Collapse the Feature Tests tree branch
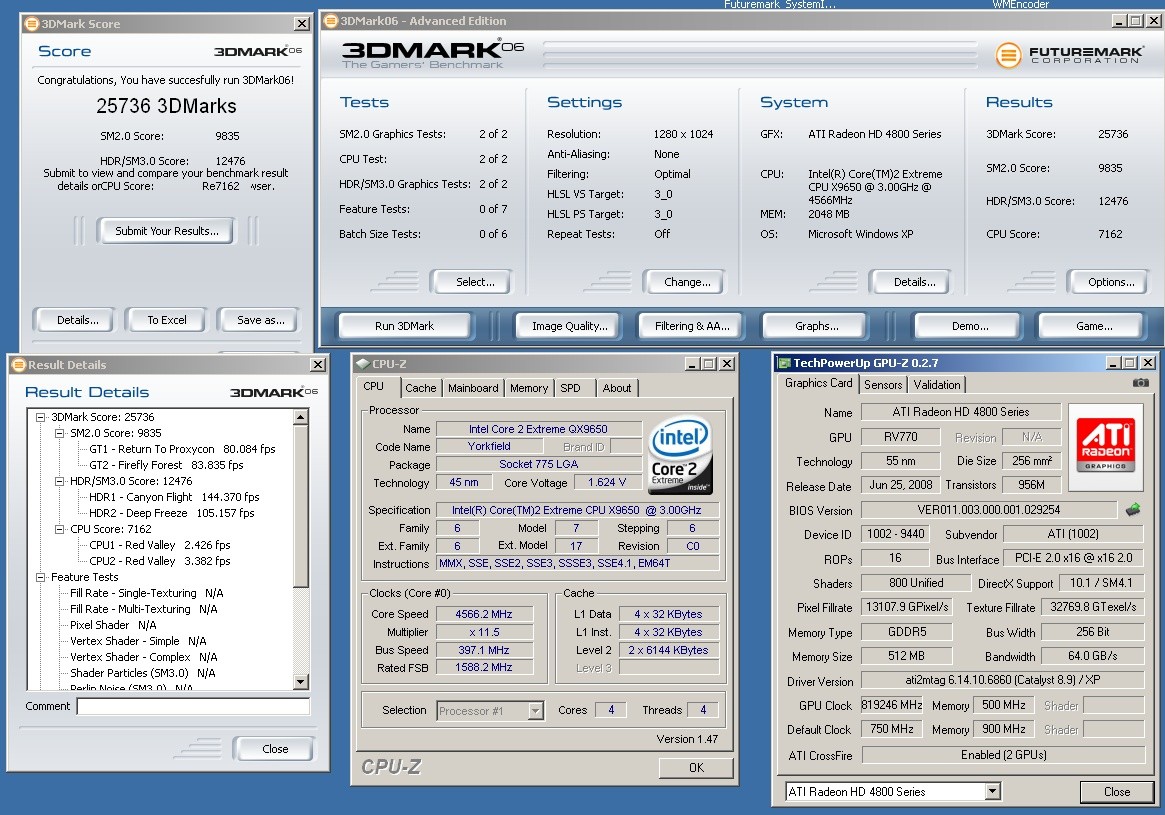The width and height of the screenshot is (1165, 815). pos(41,577)
